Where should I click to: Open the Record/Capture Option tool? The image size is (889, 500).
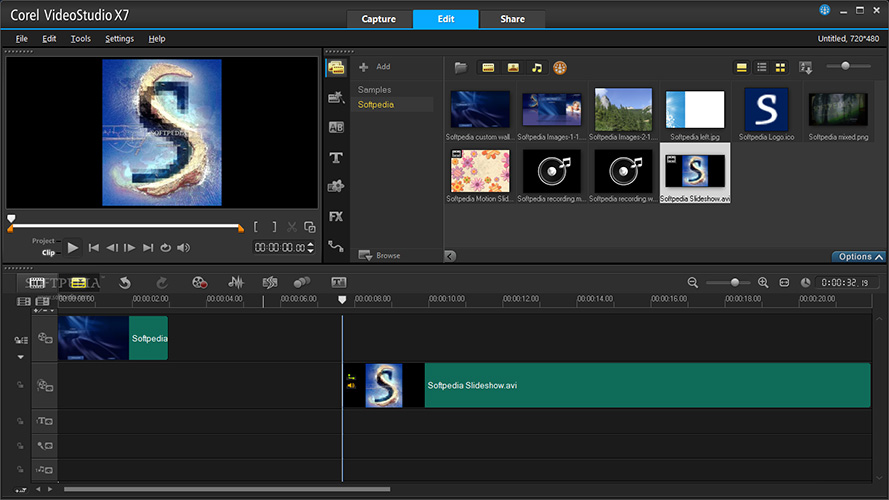[x=199, y=283]
